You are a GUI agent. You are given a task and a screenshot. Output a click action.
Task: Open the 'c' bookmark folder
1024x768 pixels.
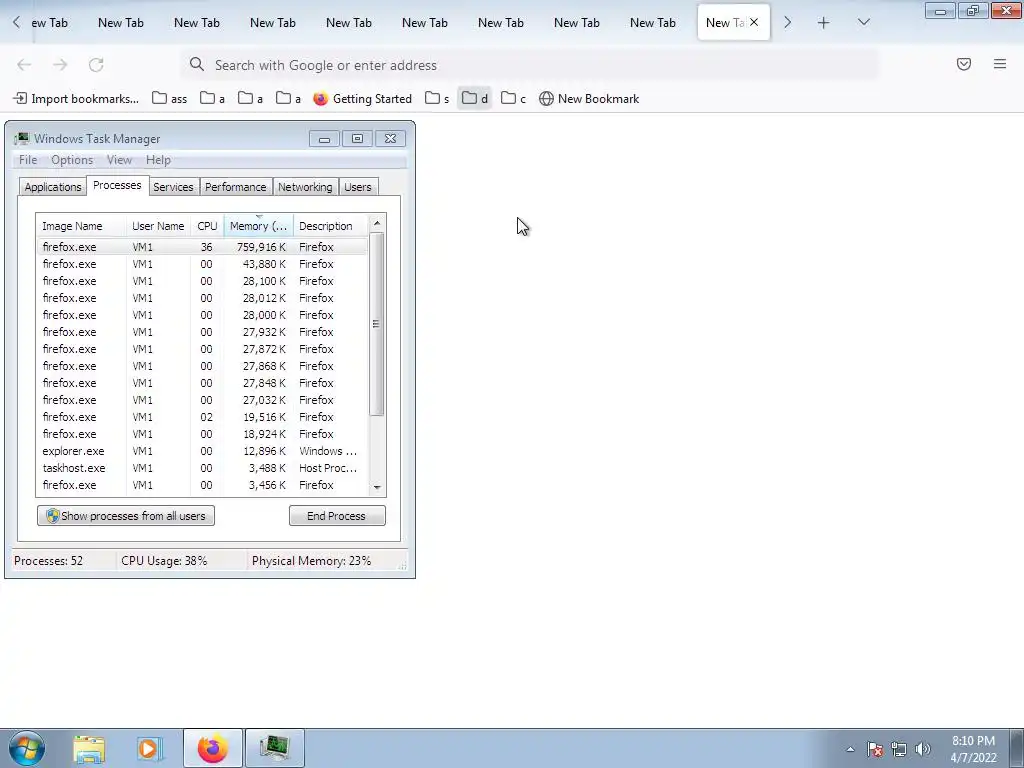tap(513, 99)
